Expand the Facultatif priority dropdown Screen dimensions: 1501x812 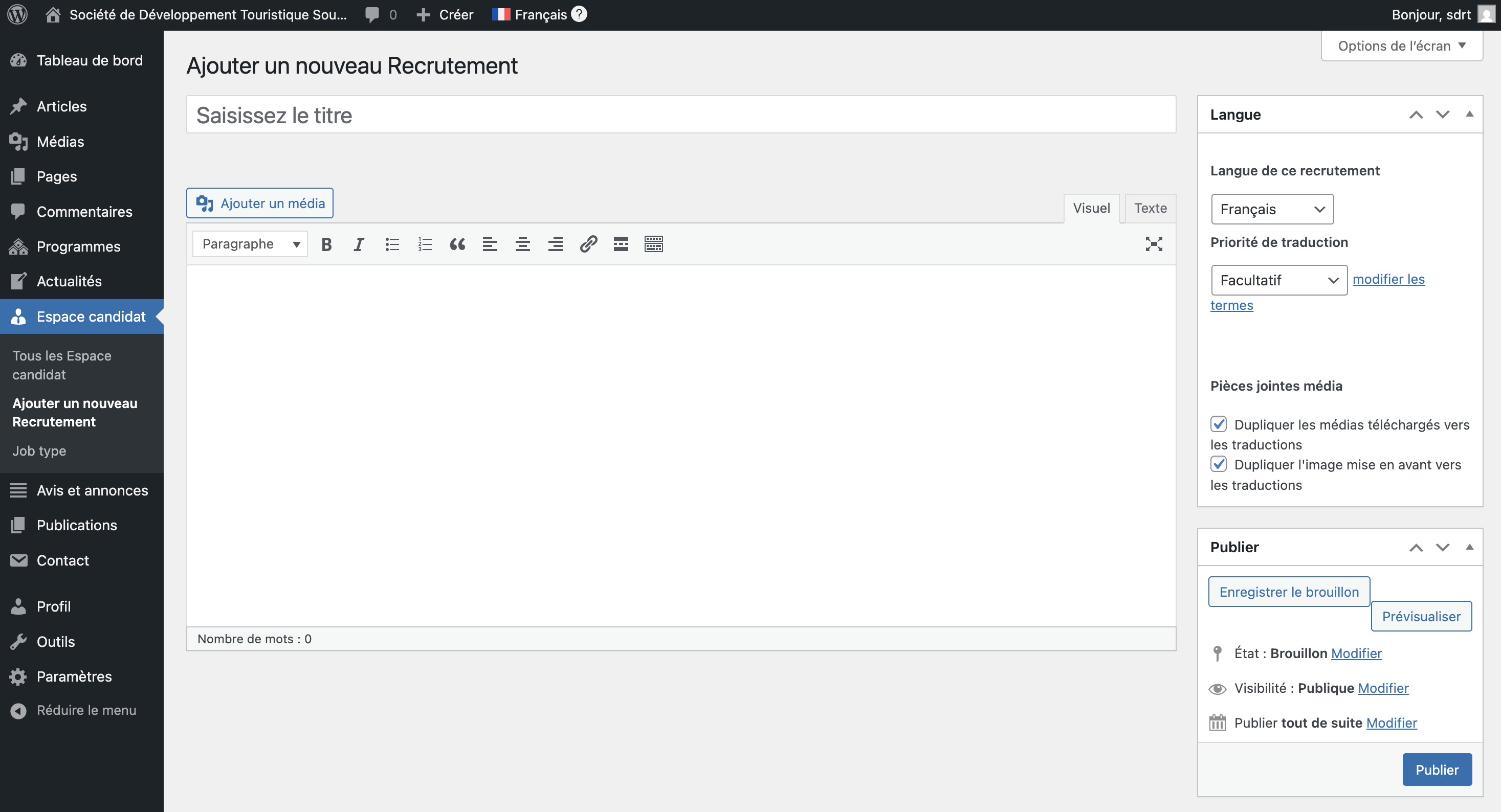click(1279, 280)
